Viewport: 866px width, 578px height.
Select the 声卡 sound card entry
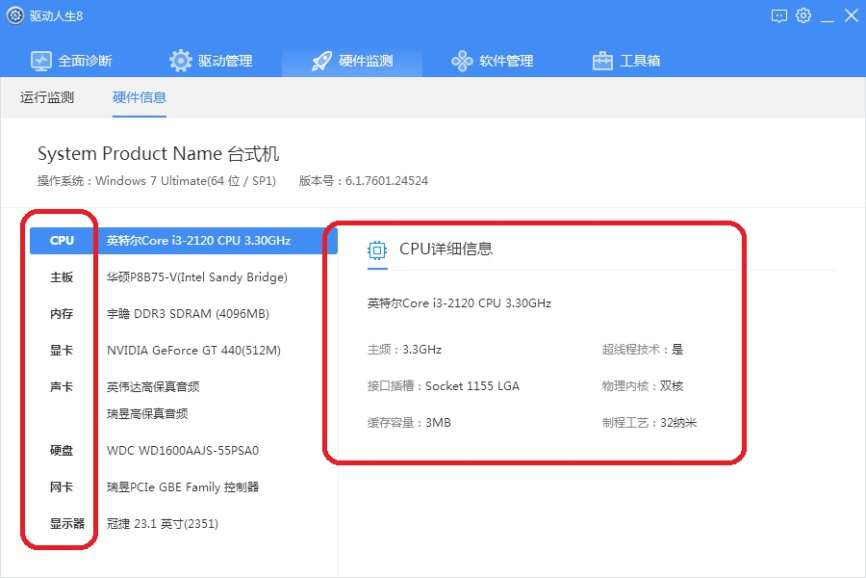[61, 386]
